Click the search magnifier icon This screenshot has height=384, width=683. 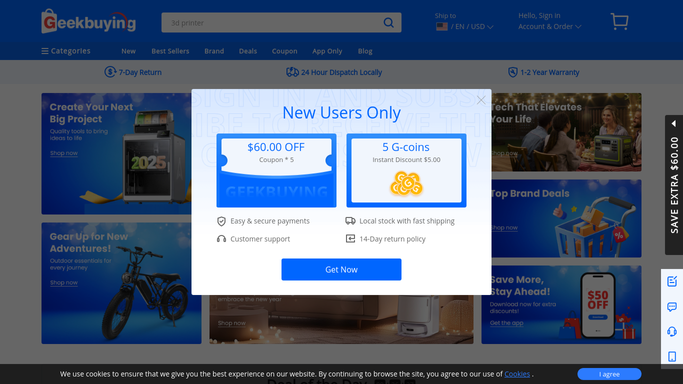389,23
